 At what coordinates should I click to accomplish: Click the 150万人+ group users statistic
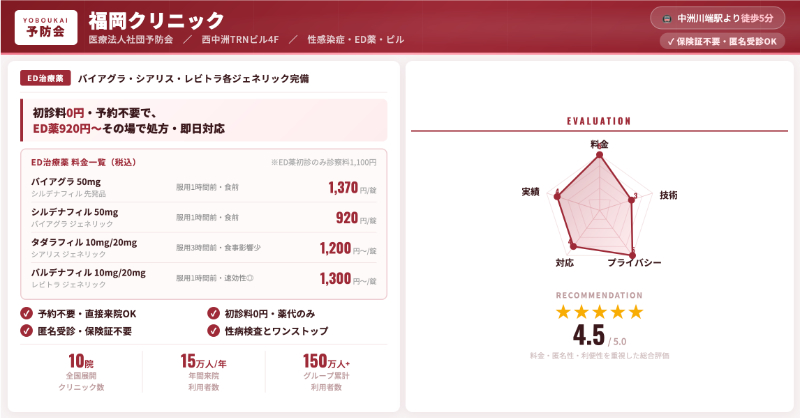[x=326, y=372]
